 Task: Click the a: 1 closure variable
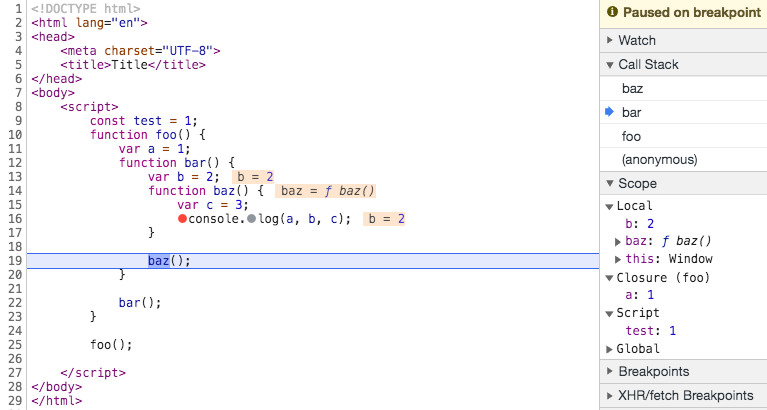pos(640,295)
